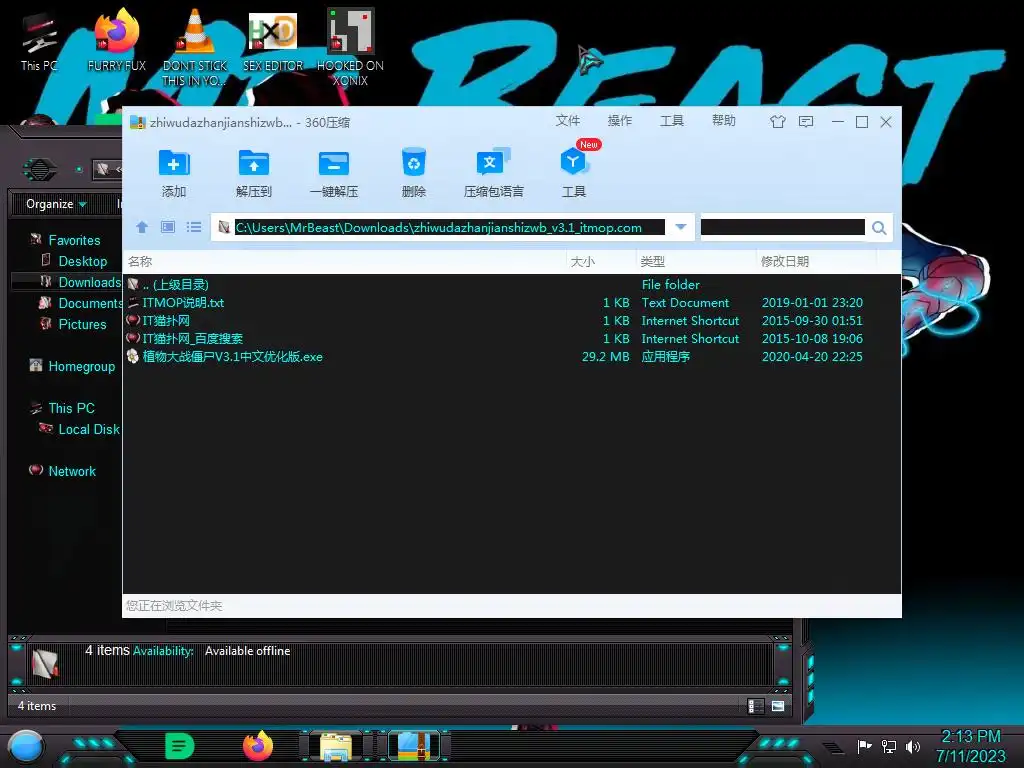1024x768 pixels.
Task: Select the IT猫扑网_百度搜索 shortcut file
Action: tap(512, 338)
